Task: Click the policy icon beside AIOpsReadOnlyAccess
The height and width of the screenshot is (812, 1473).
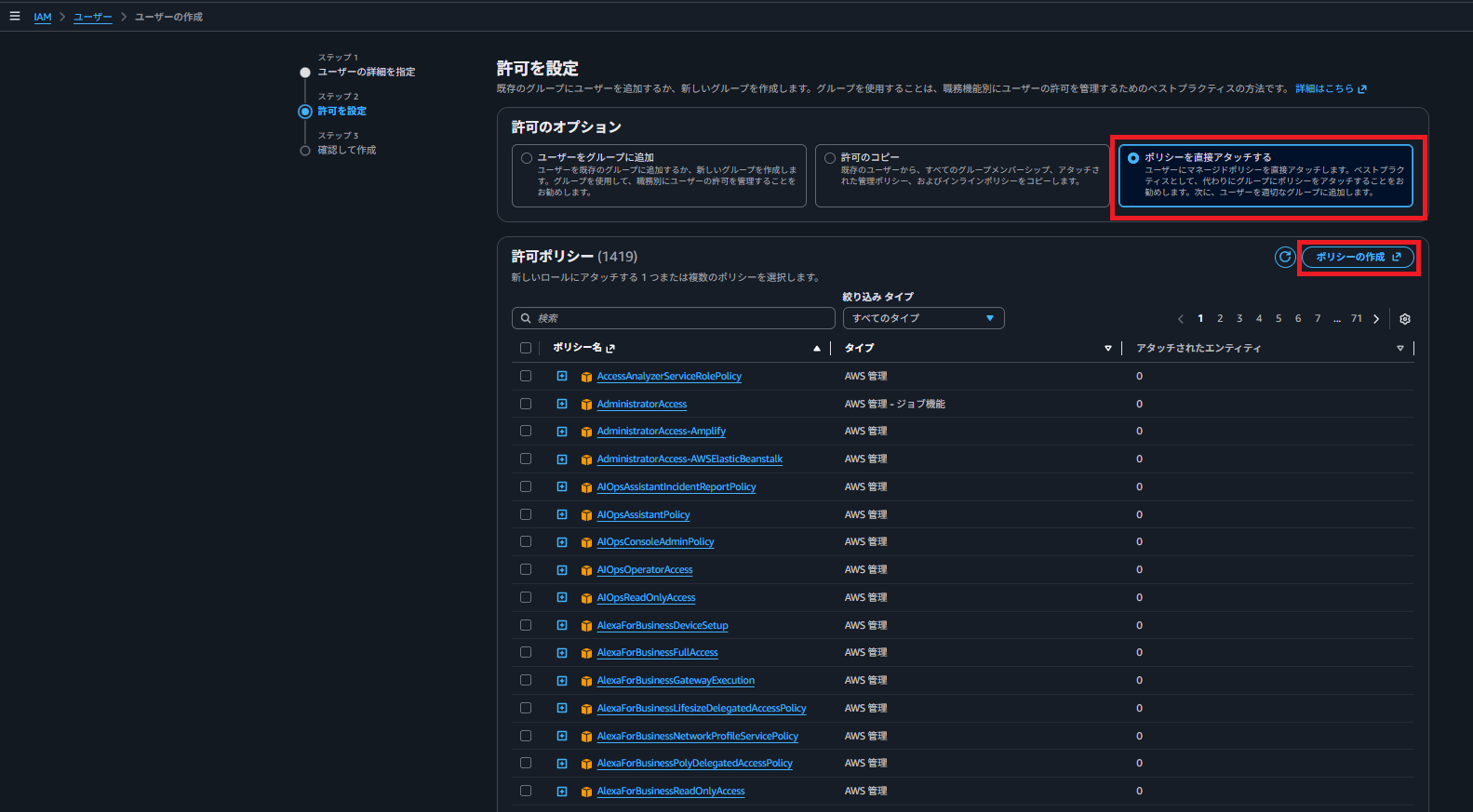Action: tap(586, 598)
